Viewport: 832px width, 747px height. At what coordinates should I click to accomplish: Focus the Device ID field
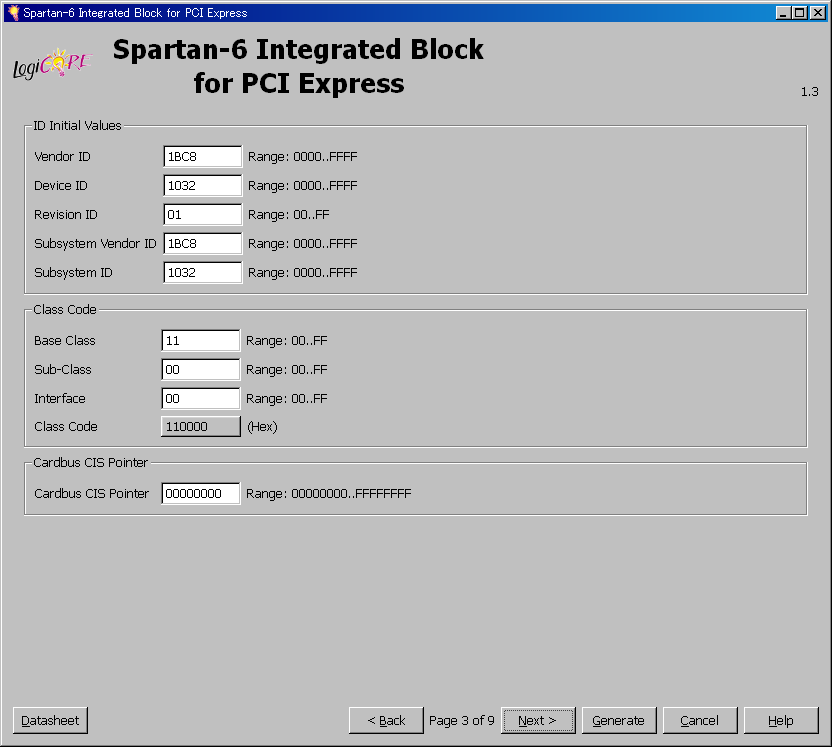coord(202,186)
